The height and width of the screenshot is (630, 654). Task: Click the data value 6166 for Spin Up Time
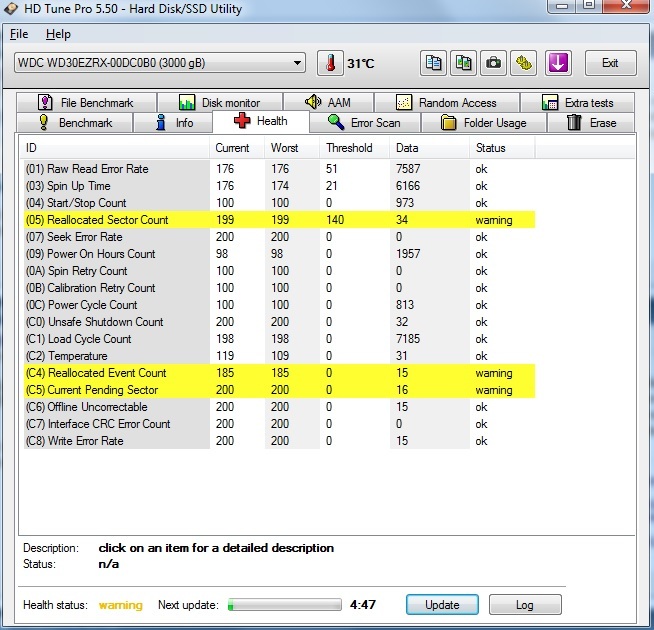[408, 186]
